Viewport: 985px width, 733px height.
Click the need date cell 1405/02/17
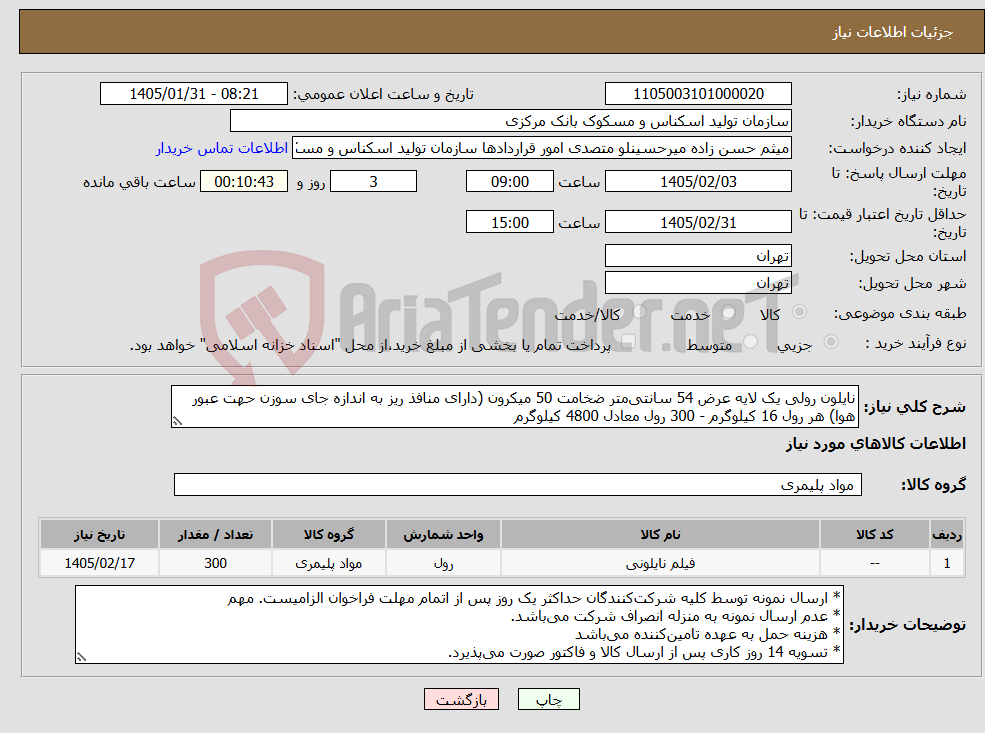[x=99, y=563]
